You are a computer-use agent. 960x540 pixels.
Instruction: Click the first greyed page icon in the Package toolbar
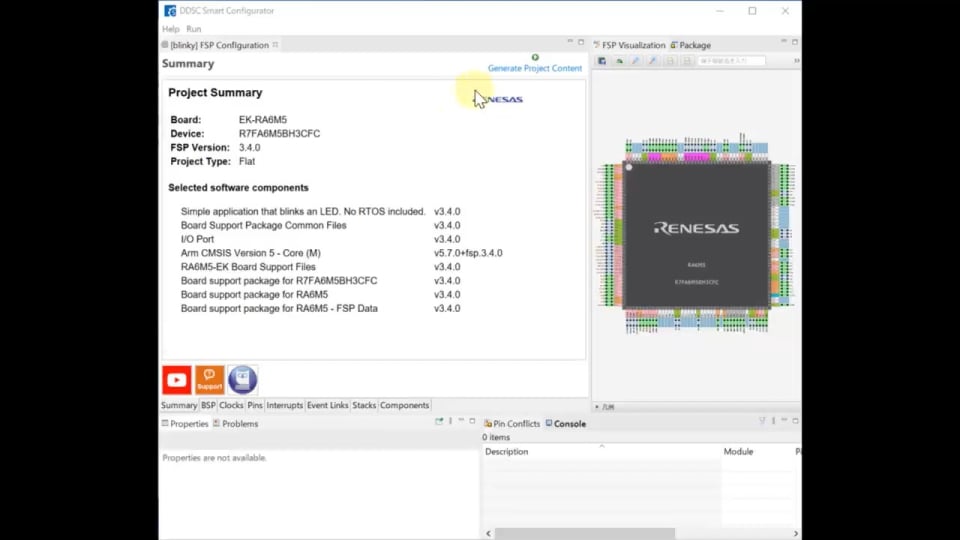point(670,61)
